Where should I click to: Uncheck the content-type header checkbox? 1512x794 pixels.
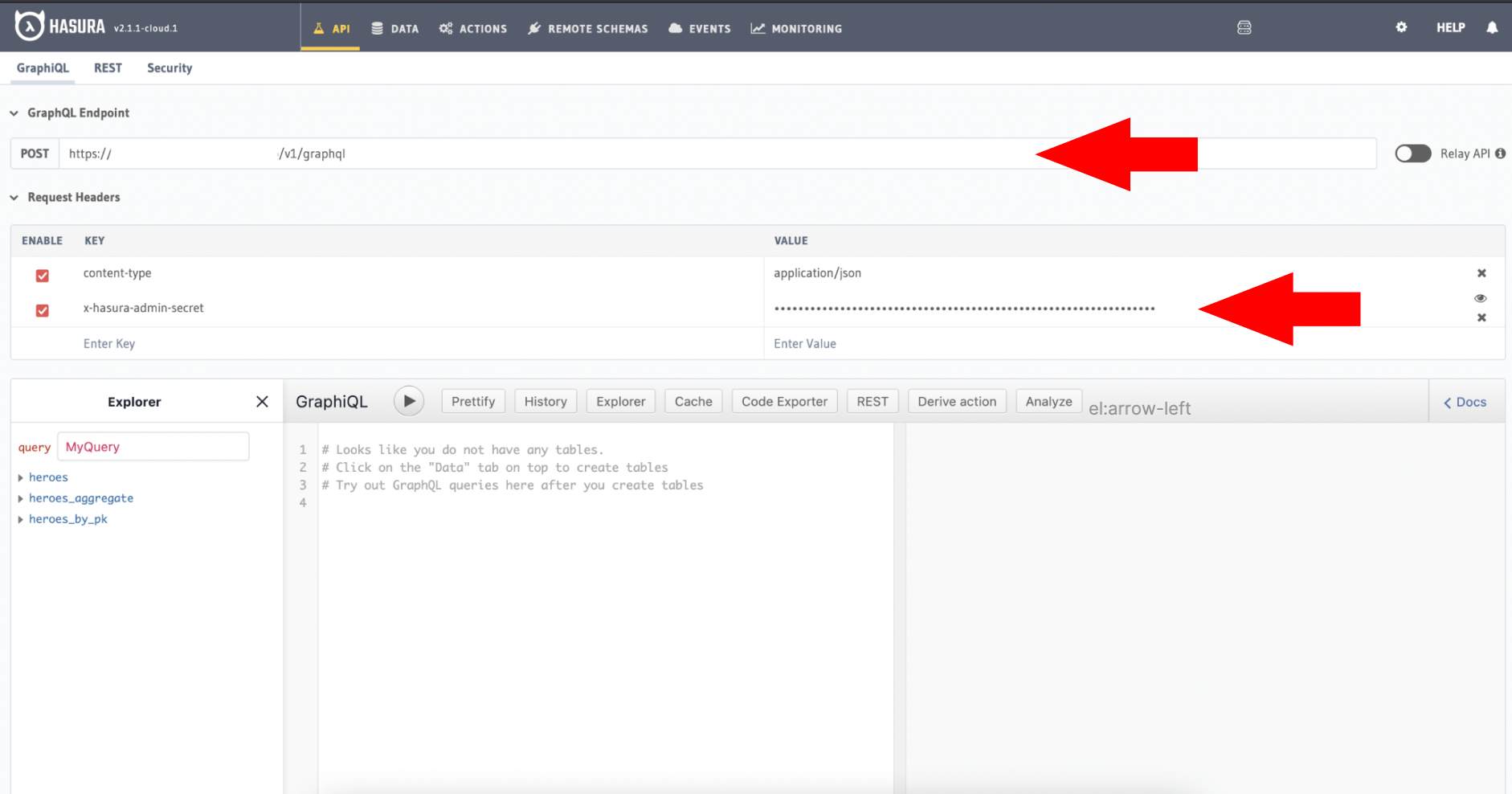click(x=43, y=276)
